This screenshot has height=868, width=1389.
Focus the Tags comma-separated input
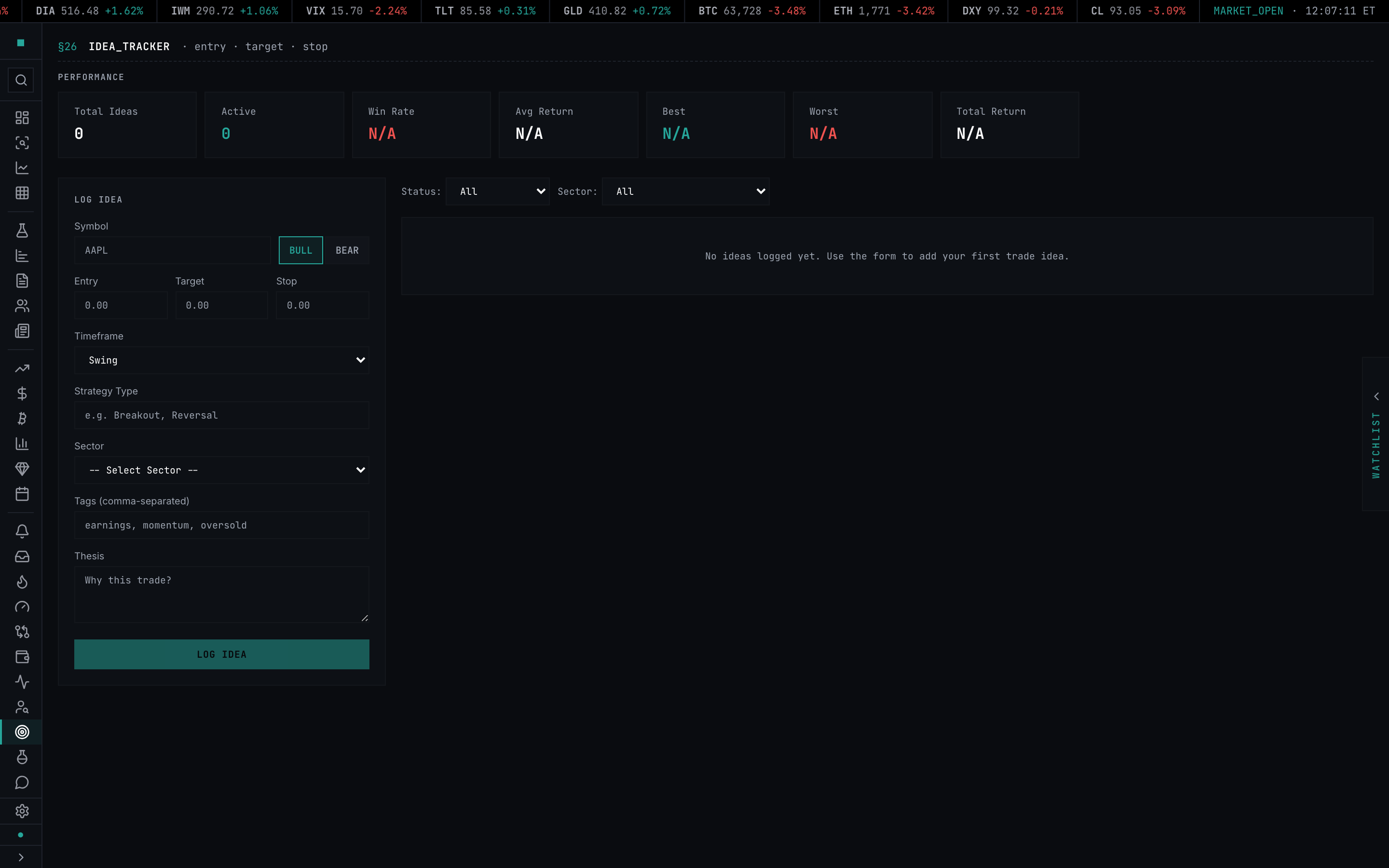click(x=221, y=525)
